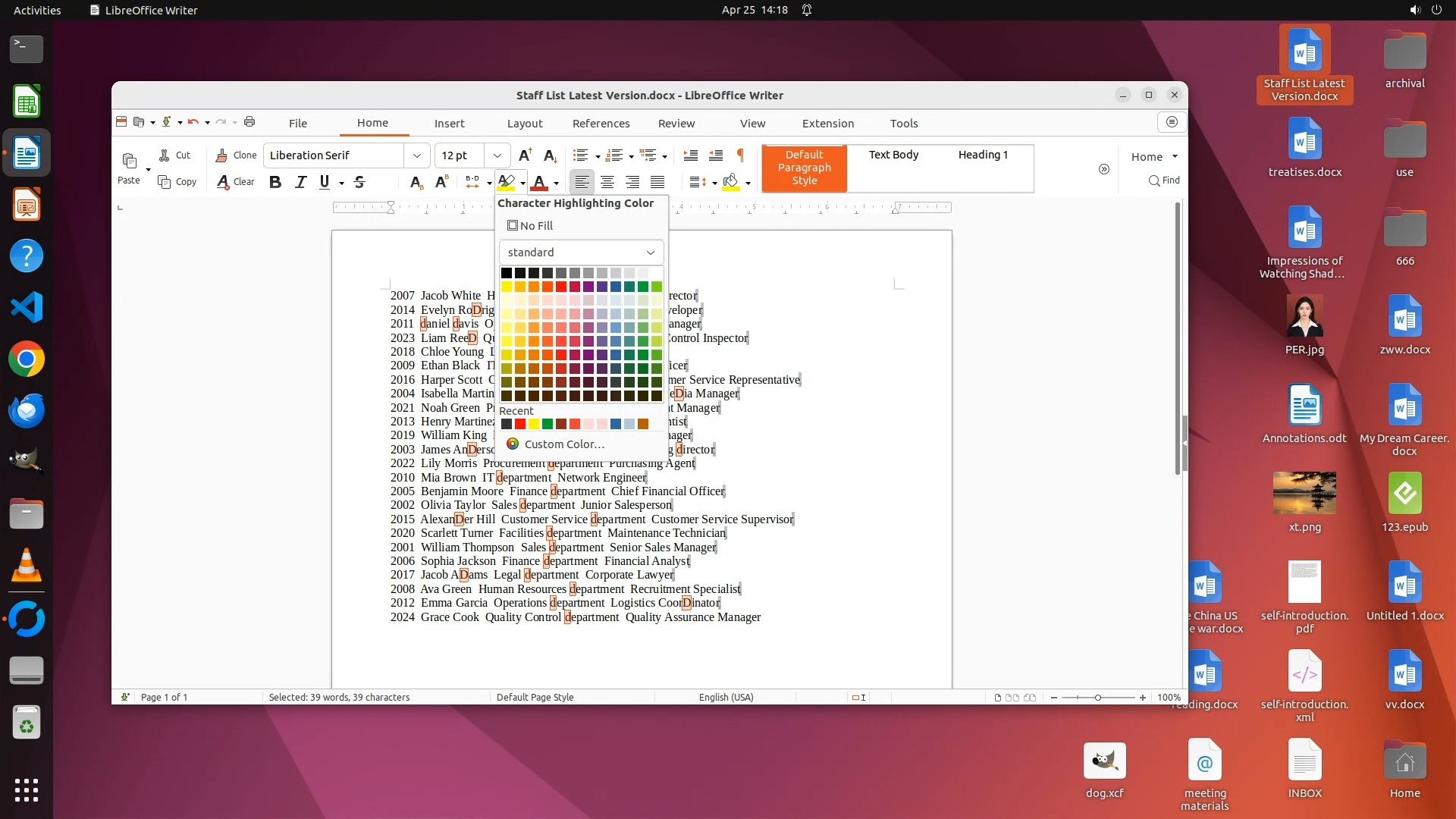
Task: Justify the paragraph text
Action: (657, 182)
